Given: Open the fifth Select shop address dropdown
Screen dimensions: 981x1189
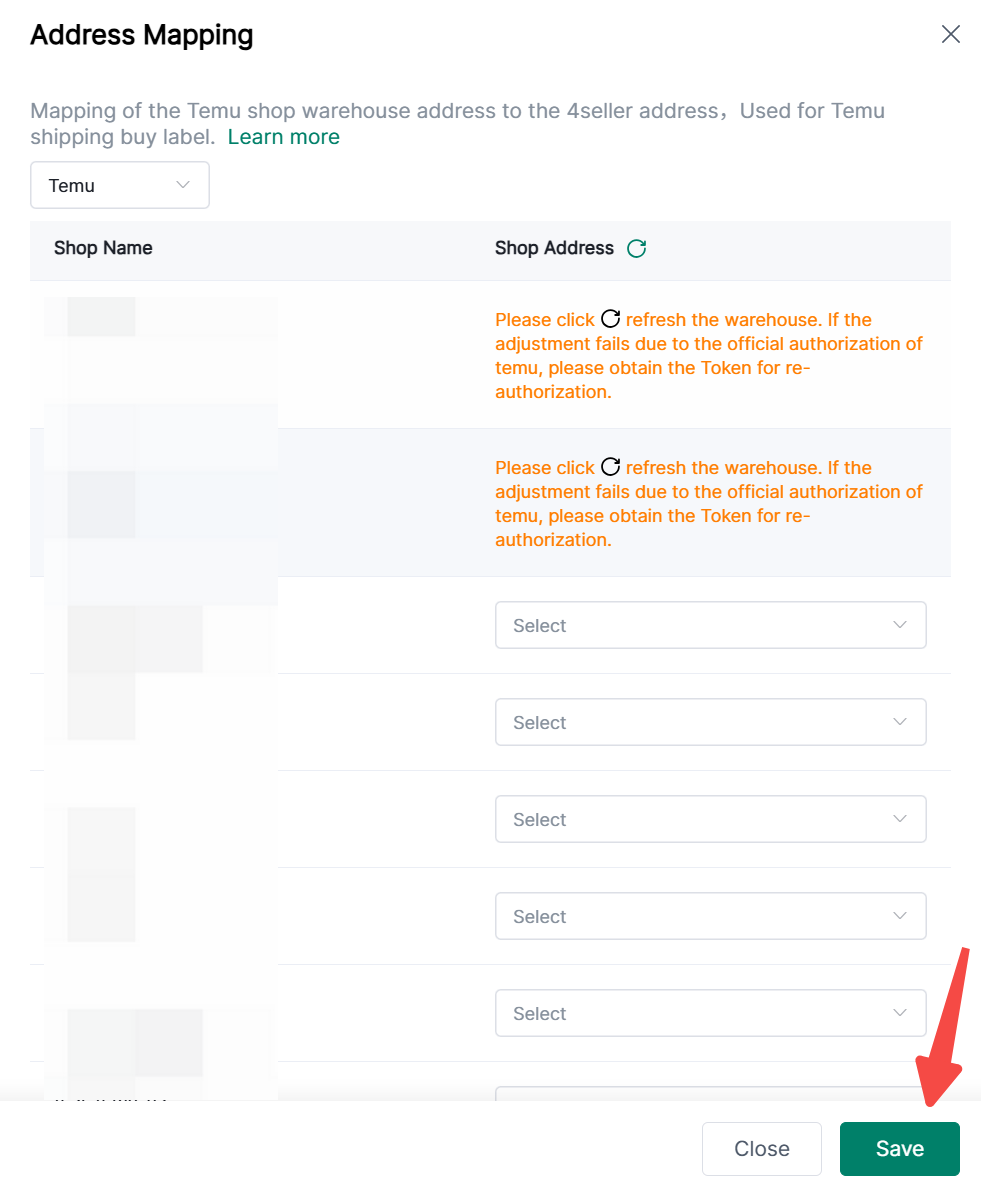Looking at the screenshot, I should point(710,1013).
